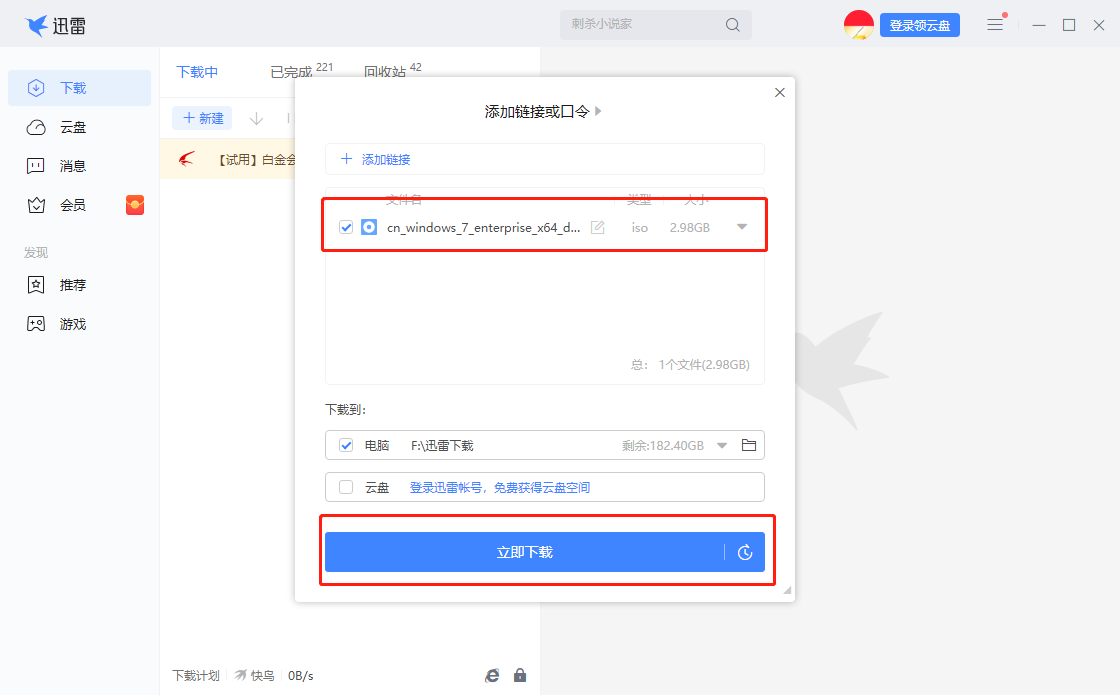Click 立即下载 button
Screen dimensions: 1120x695
[x=524, y=552]
